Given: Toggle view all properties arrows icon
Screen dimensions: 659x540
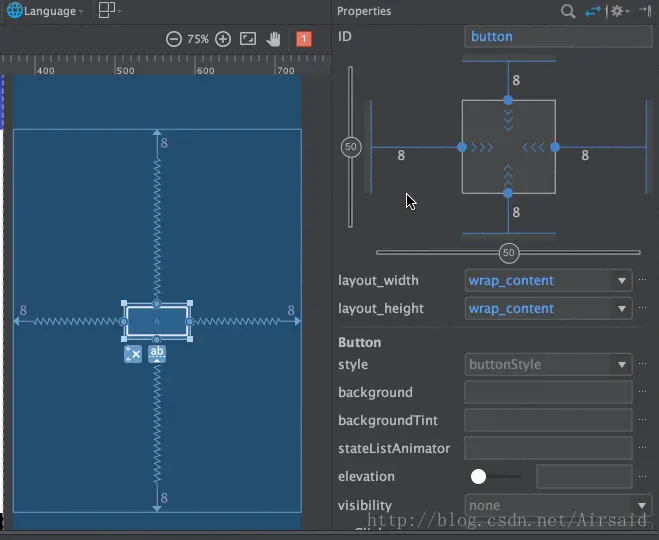Looking at the screenshot, I should pos(593,11).
